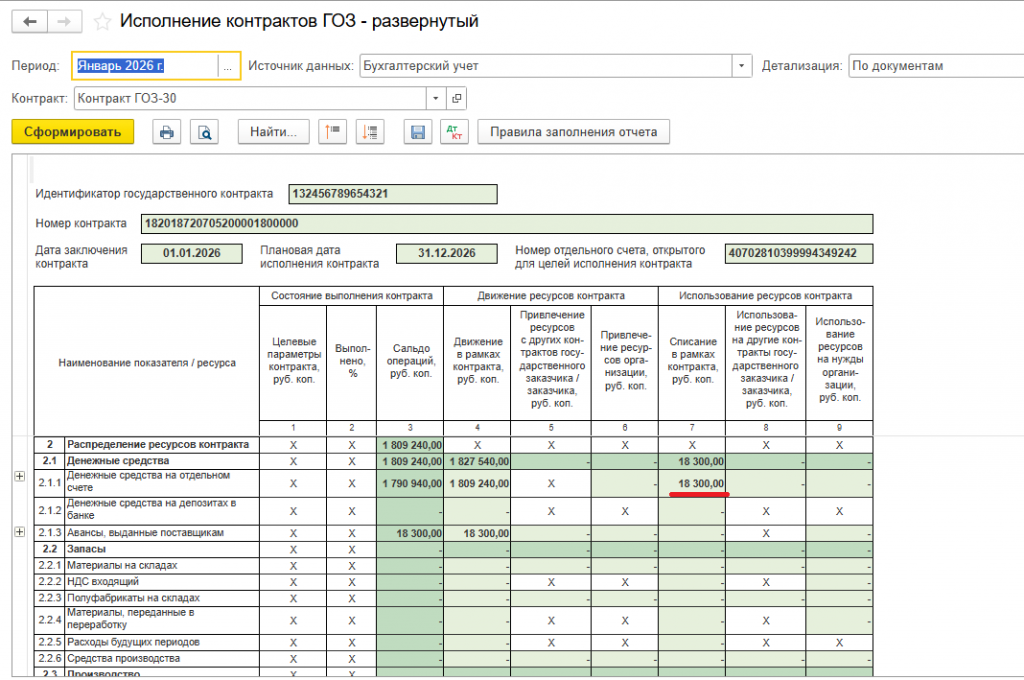Go forward with the right arrow button

pyautogui.click(x=64, y=22)
